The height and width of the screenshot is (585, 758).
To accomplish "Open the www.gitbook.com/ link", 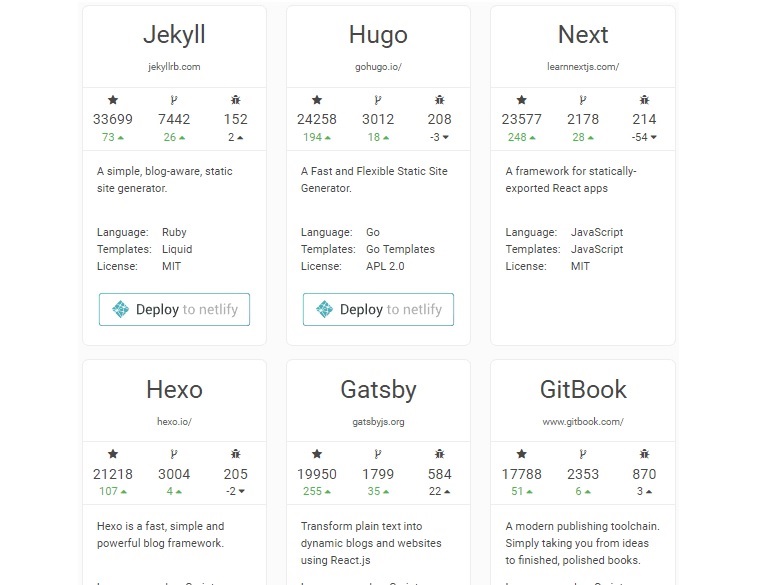I will tap(583, 422).
